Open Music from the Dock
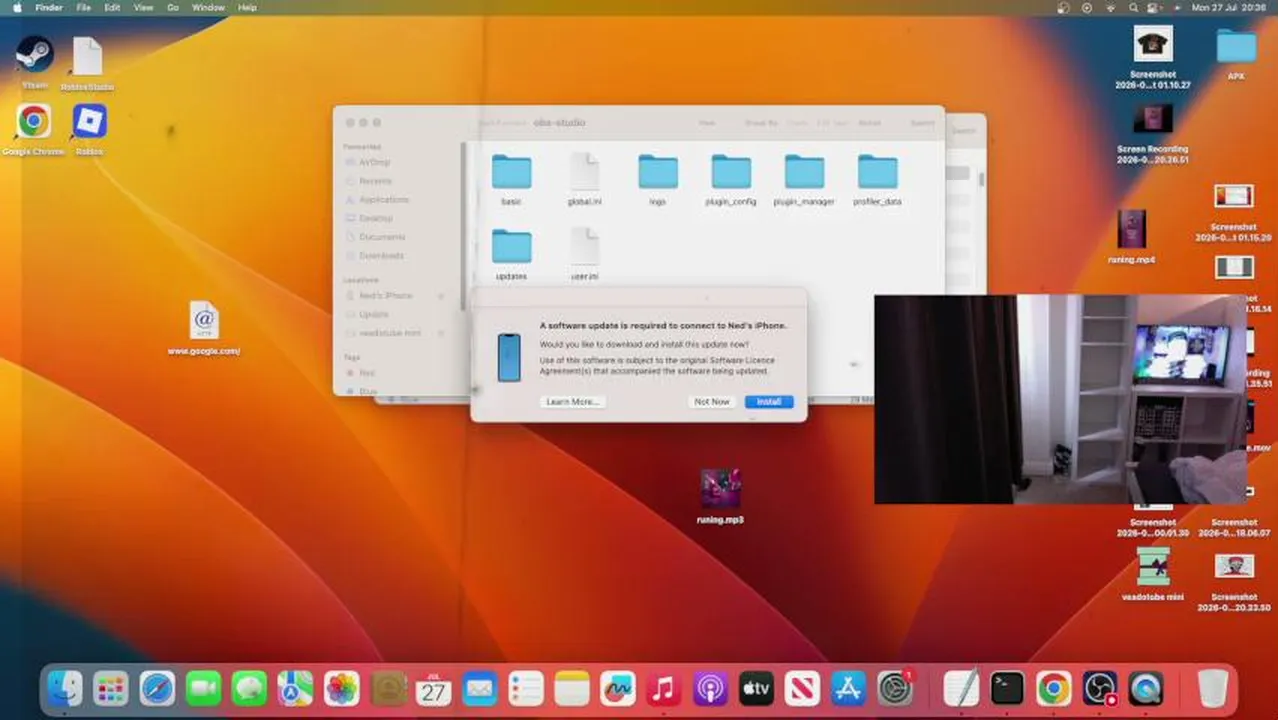Screen dimensions: 1278x720 (x=664, y=688)
